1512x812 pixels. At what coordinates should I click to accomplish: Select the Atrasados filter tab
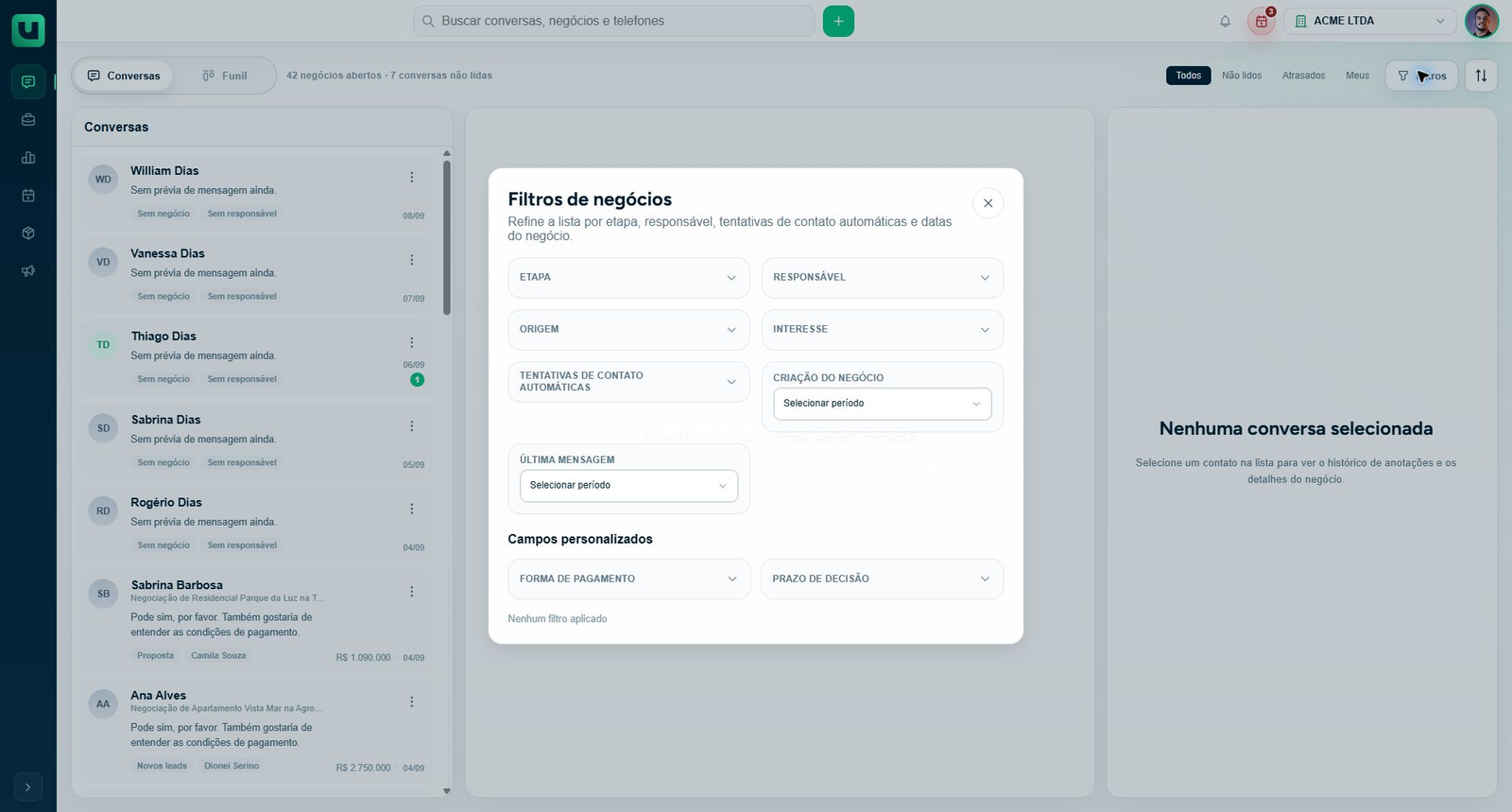click(x=1304, y=76)
